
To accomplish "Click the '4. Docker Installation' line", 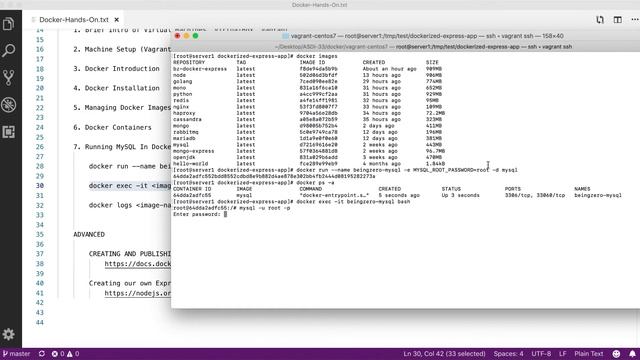I will (116, 88).
